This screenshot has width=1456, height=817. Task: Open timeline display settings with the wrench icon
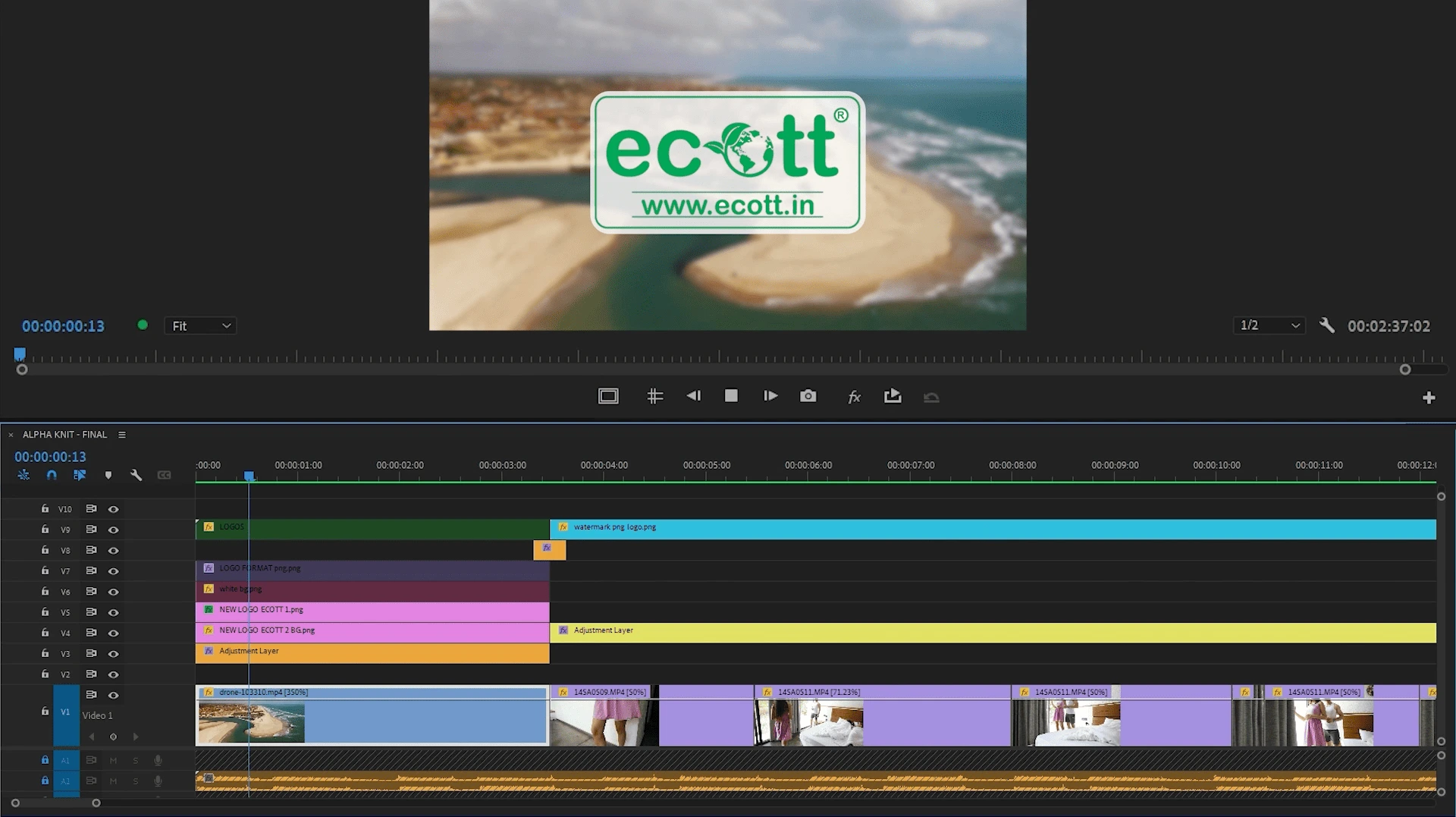(136, 475)
